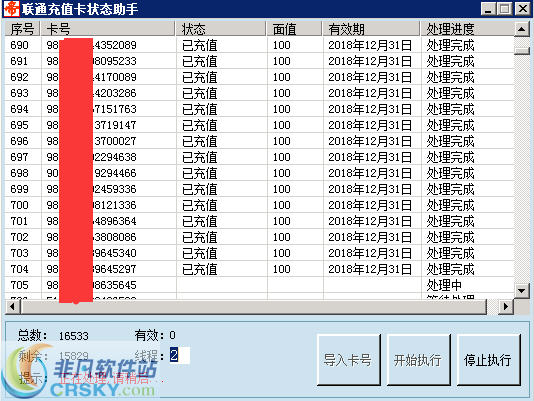The width and height of the screenshot is (534, 401).
Task: Click the 停止执行 button
Action: coord(488,360)
